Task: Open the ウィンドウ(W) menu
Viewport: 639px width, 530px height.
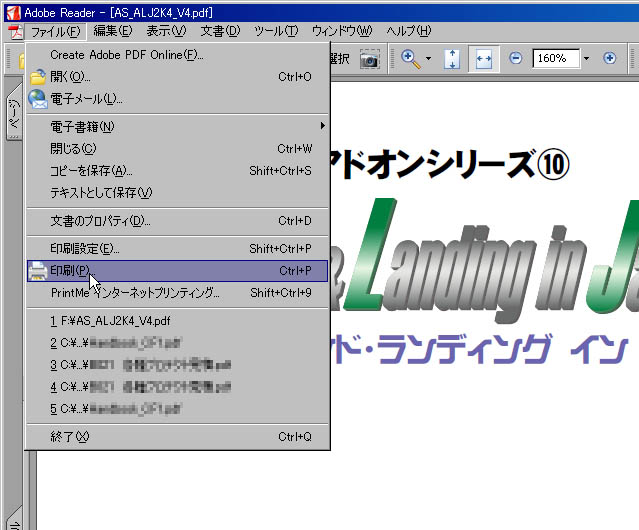Action: point(342,31)
